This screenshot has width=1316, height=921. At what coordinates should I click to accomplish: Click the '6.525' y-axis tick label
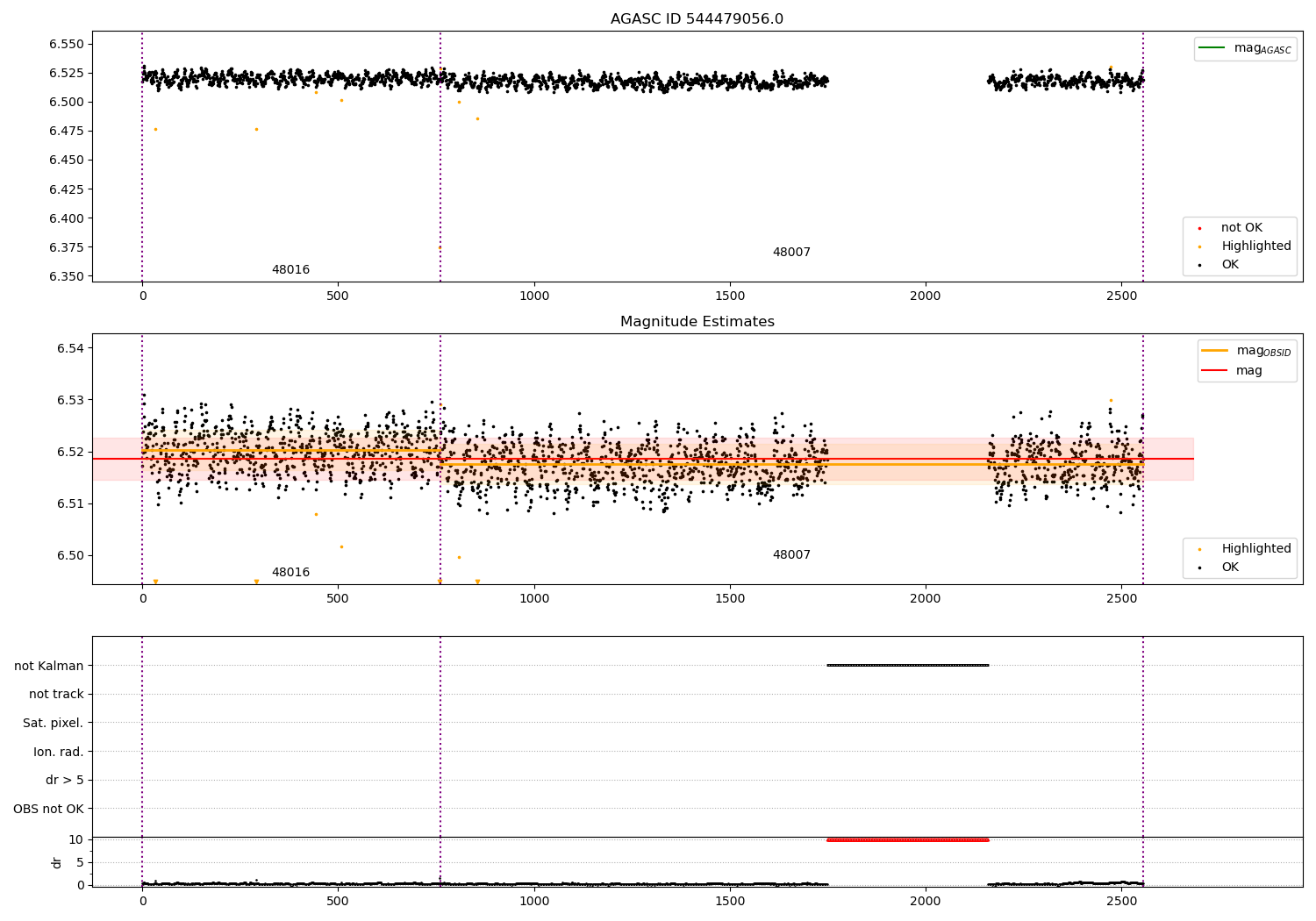(x=67, y=74)
